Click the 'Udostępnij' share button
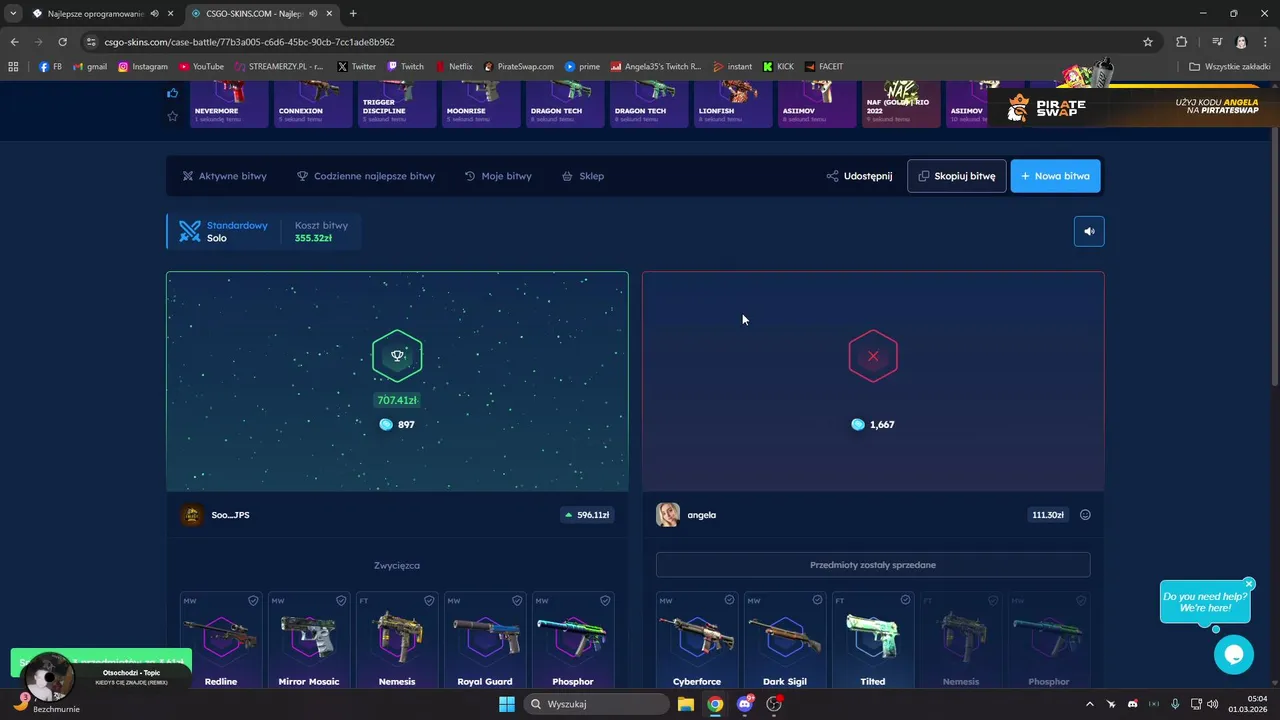The height and width of the screenshot is (720, 1280). click(859, 176)
